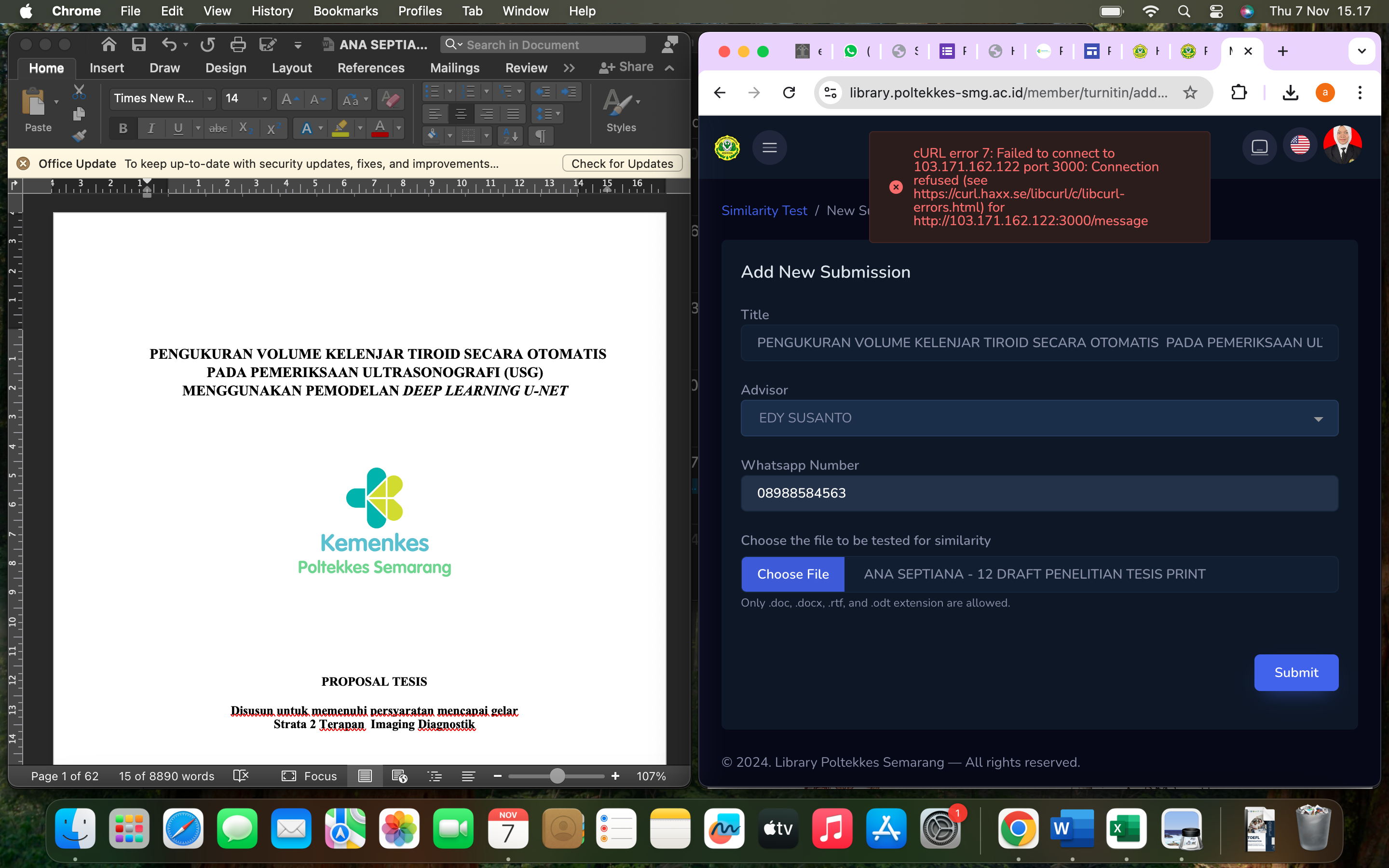
Task: Click the Word zoom slider handle
Action: tap(557, 776)
